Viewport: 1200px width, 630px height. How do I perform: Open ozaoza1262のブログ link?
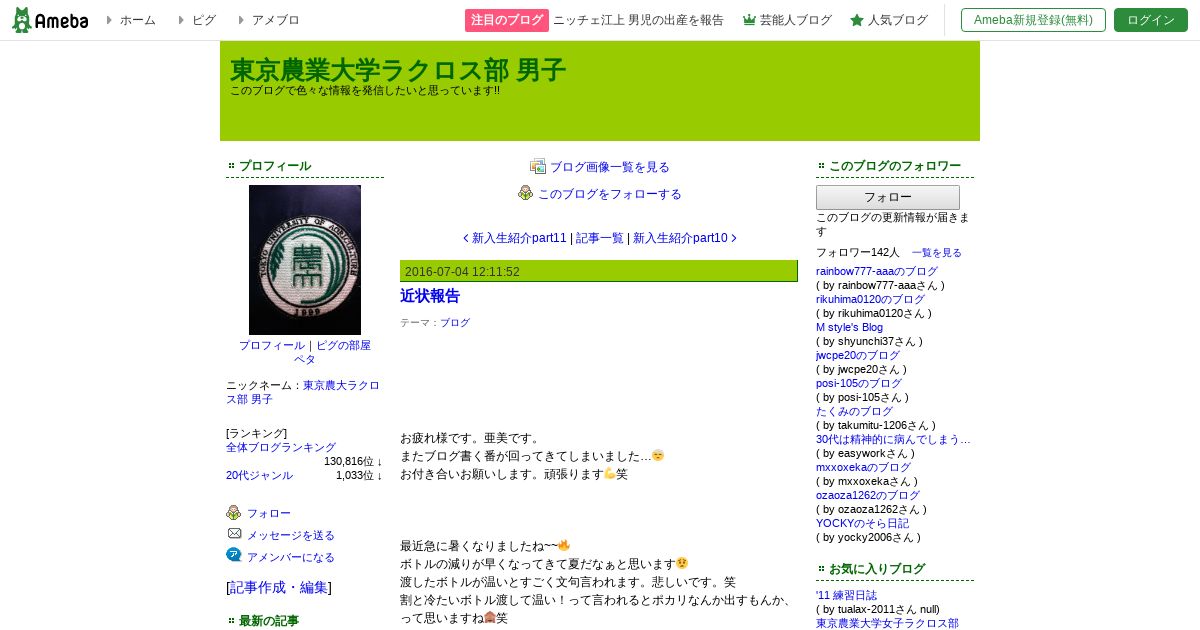(868, 495)
